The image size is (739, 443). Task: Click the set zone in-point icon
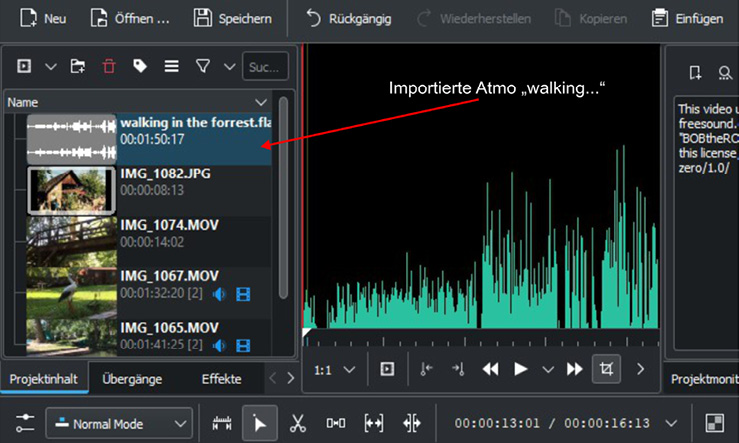pos(426,369)
